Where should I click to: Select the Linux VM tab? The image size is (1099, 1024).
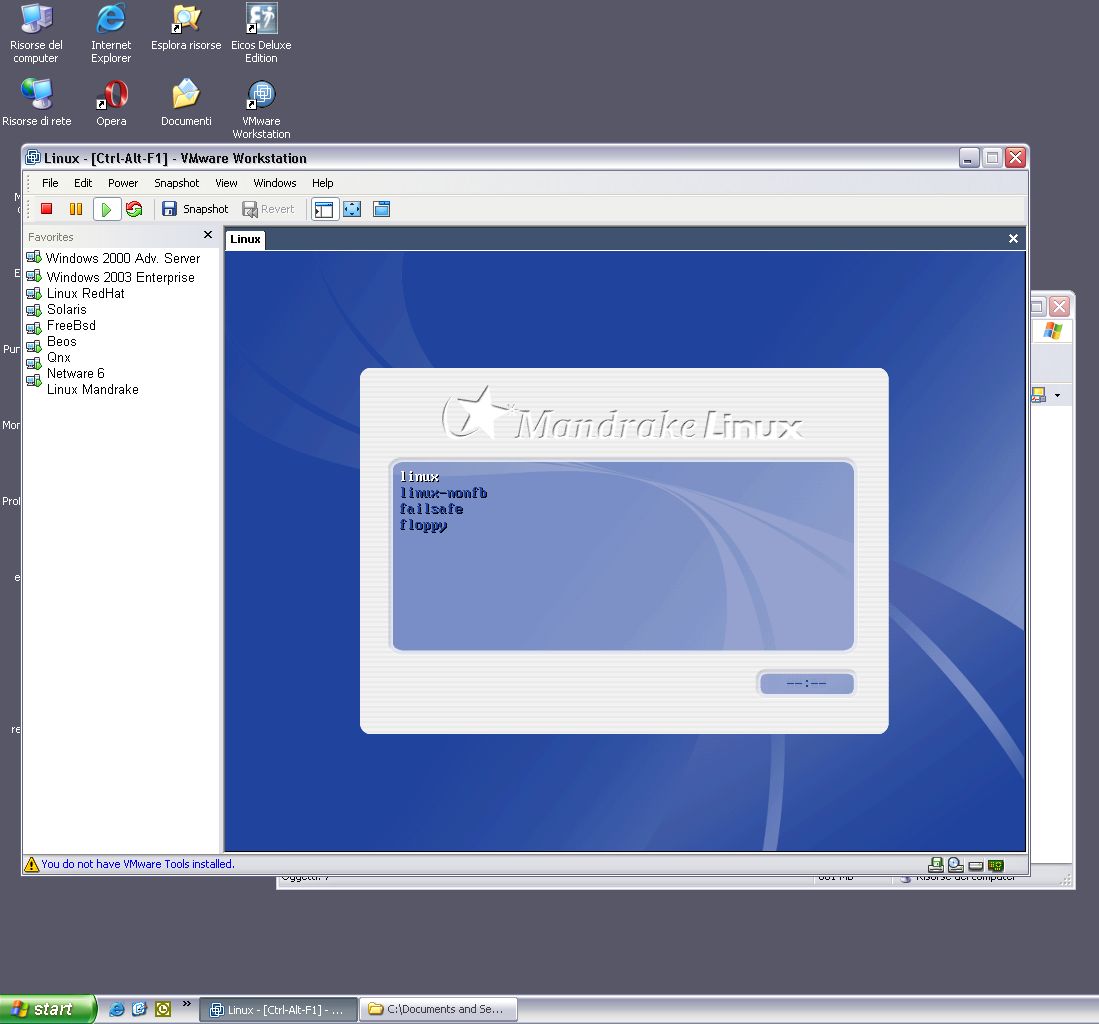point(245,239)
